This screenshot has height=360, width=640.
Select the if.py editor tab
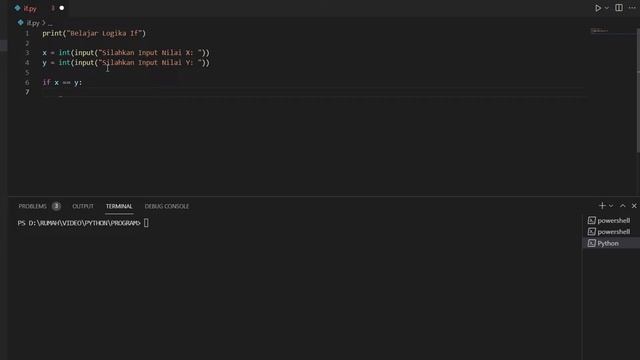39,8
